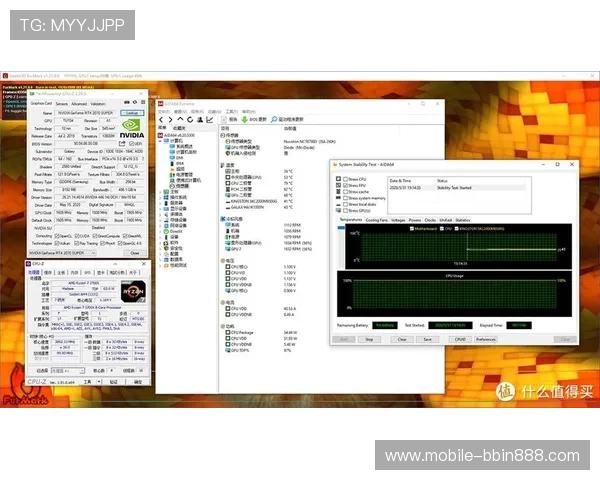The image size is (600, 480).
Task: Click the Stress system memory icon
Action: 338,198
